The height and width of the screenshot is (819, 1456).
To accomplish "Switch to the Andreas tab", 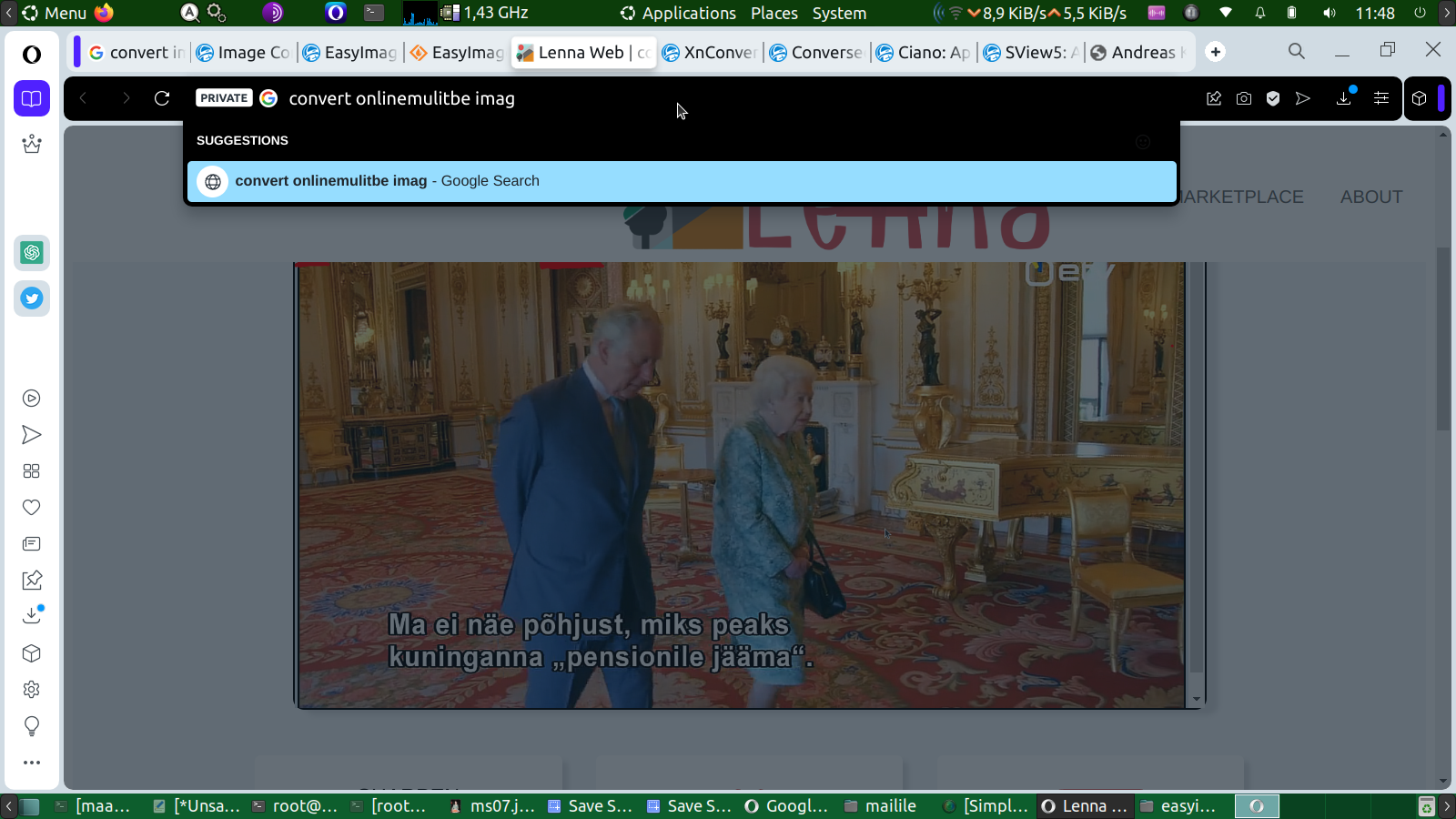I will pyautogui.click(x=1138, y=53).
